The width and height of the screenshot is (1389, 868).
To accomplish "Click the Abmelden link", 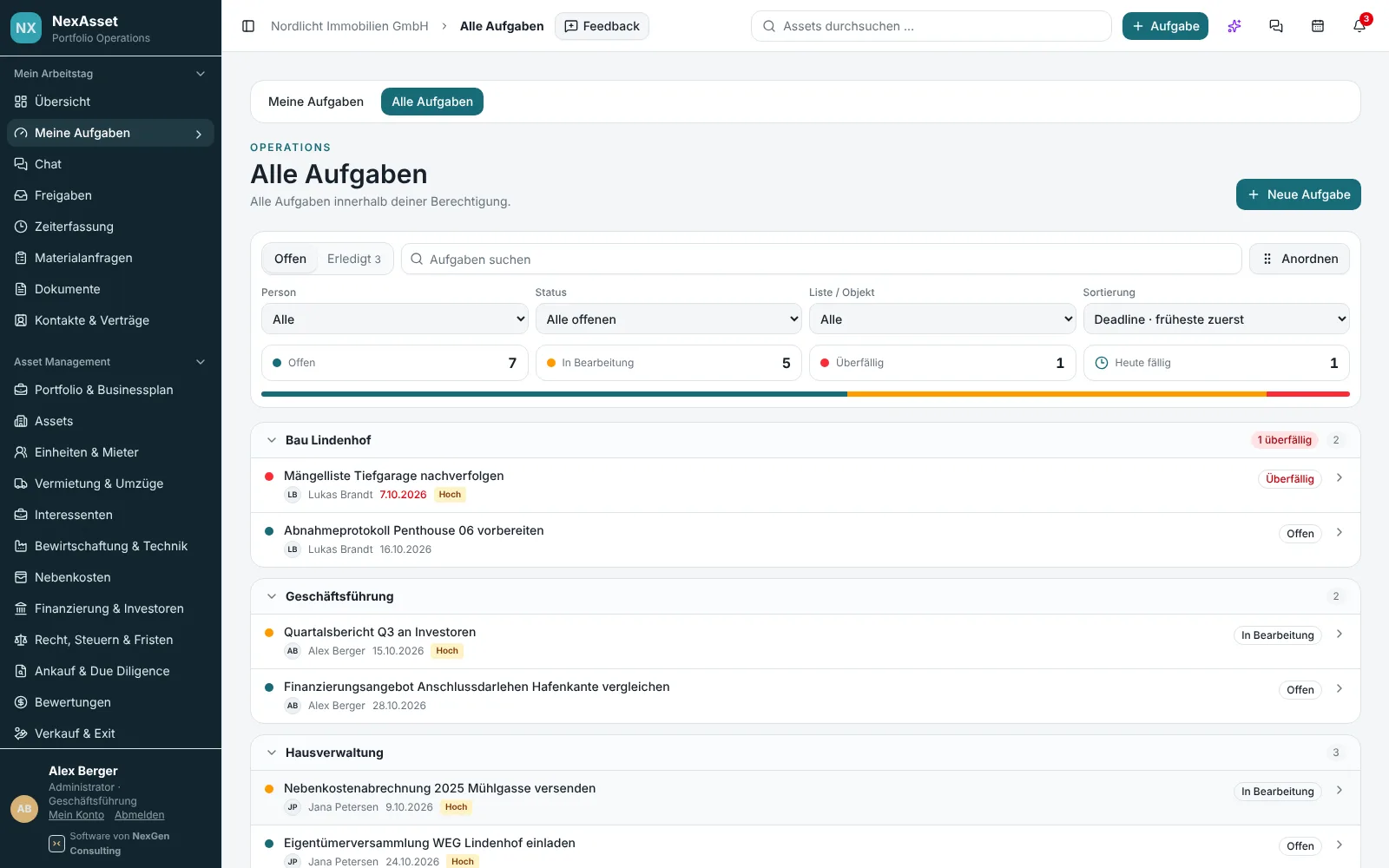I will pos(139,815).
